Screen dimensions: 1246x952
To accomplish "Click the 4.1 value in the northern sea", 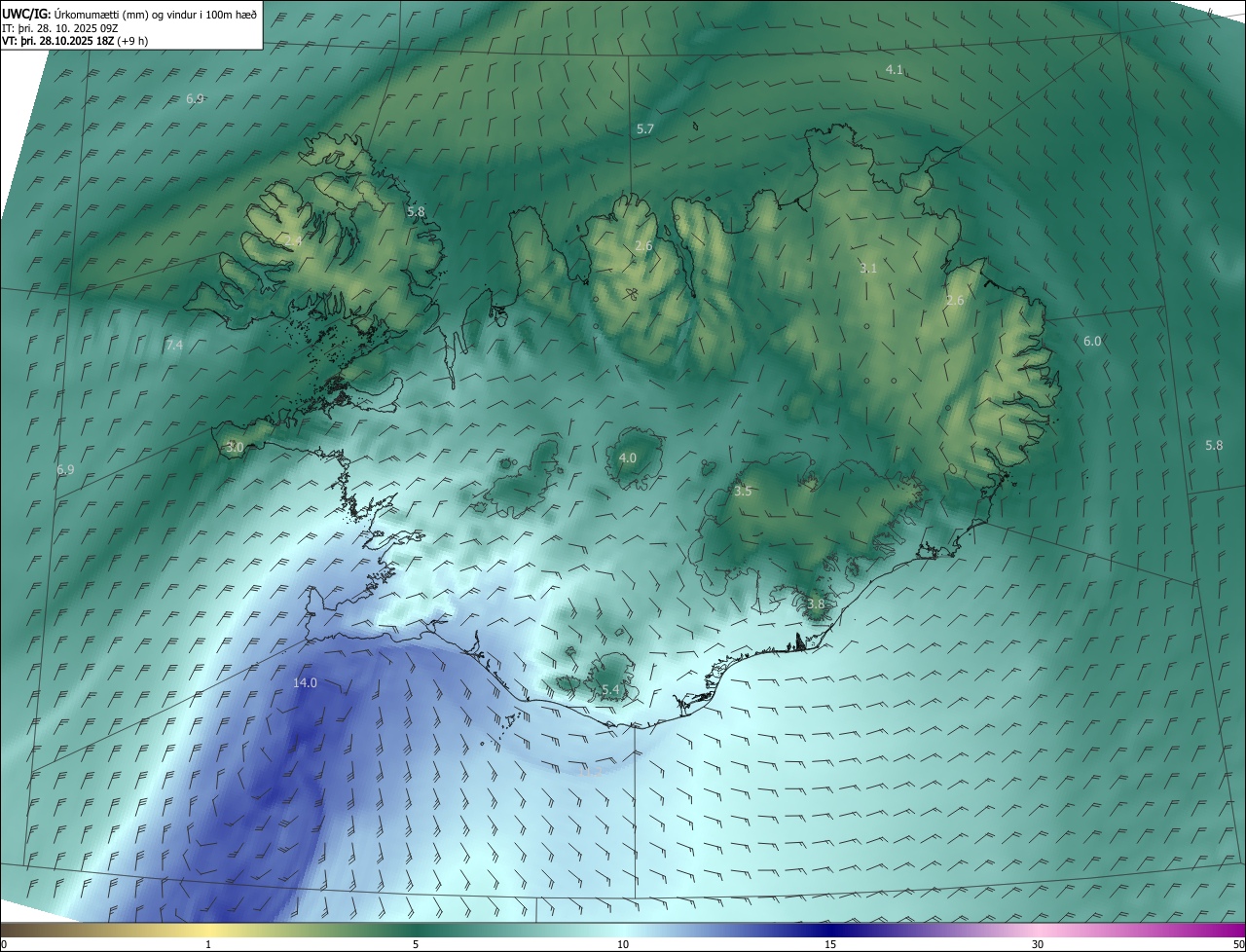I will (895, 69).
